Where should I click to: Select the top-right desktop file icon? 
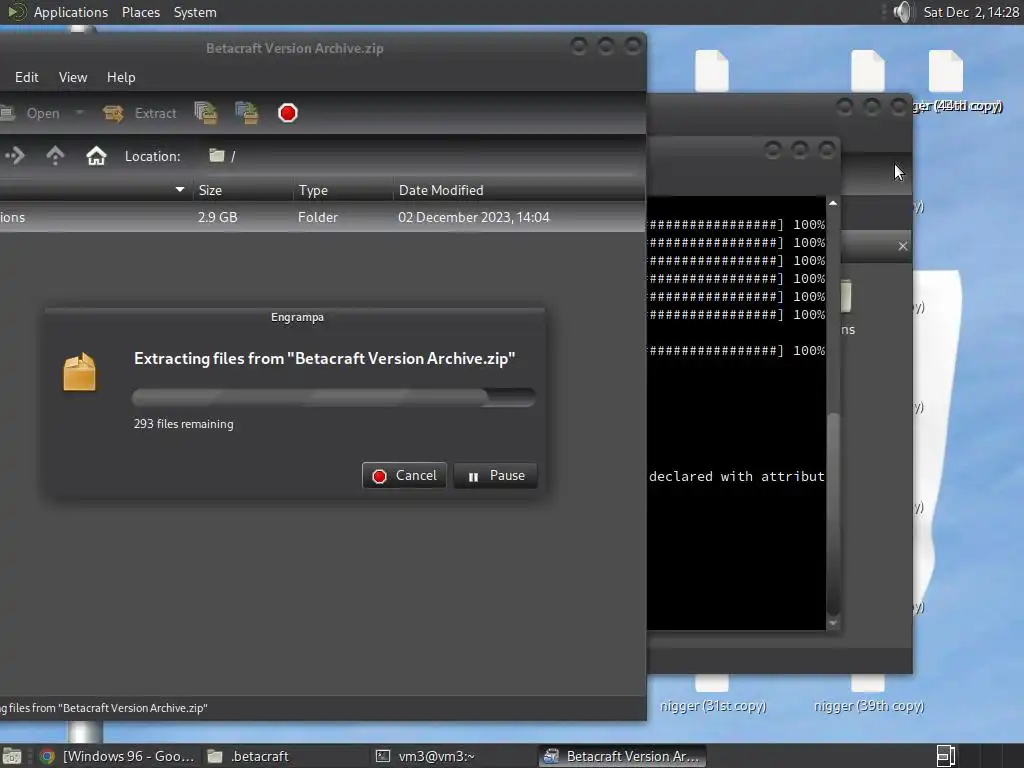[x=946, y=71]
